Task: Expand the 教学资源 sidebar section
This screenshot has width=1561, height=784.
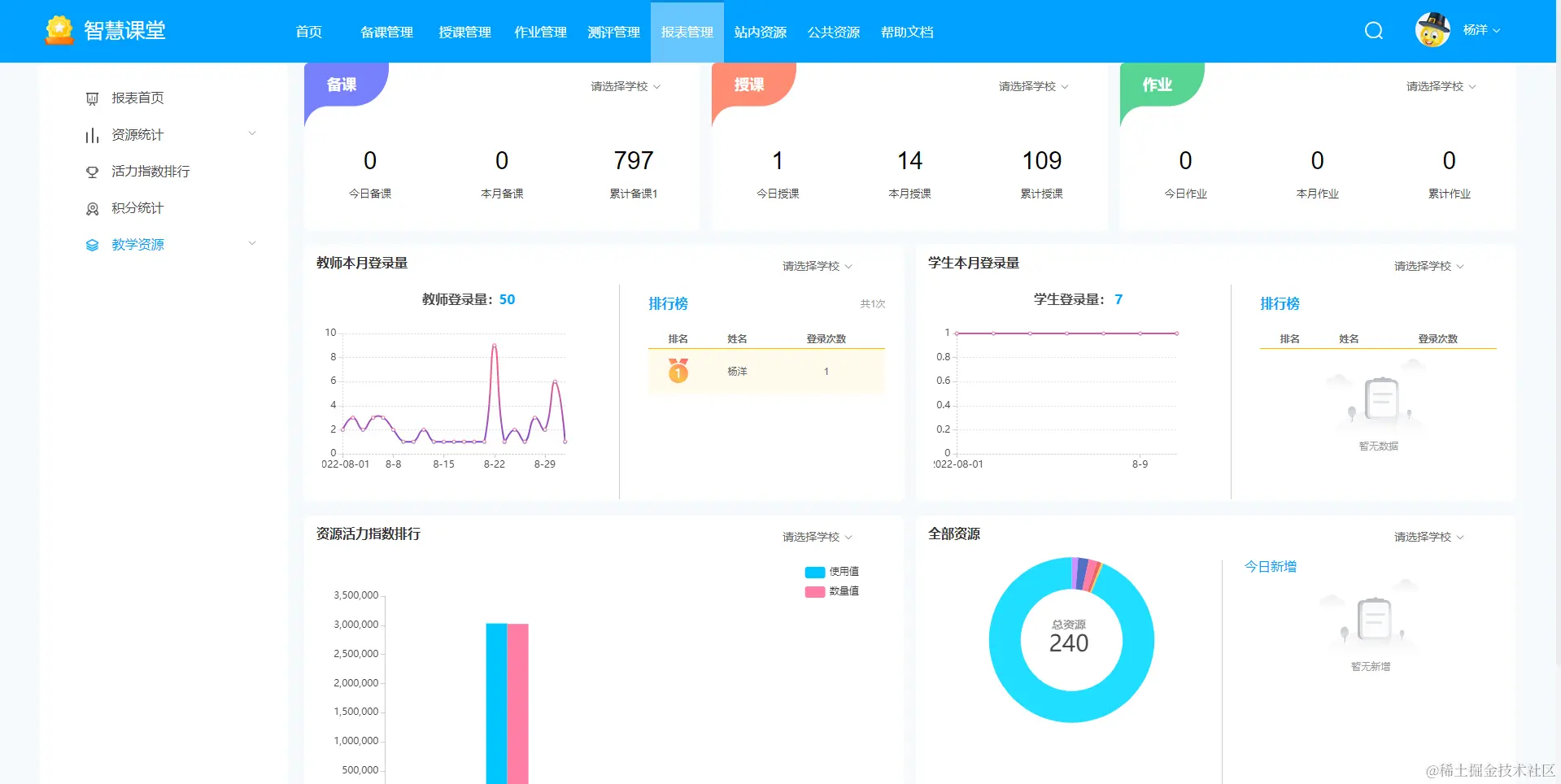Action: pyautogui.click(x=251, y=243)
